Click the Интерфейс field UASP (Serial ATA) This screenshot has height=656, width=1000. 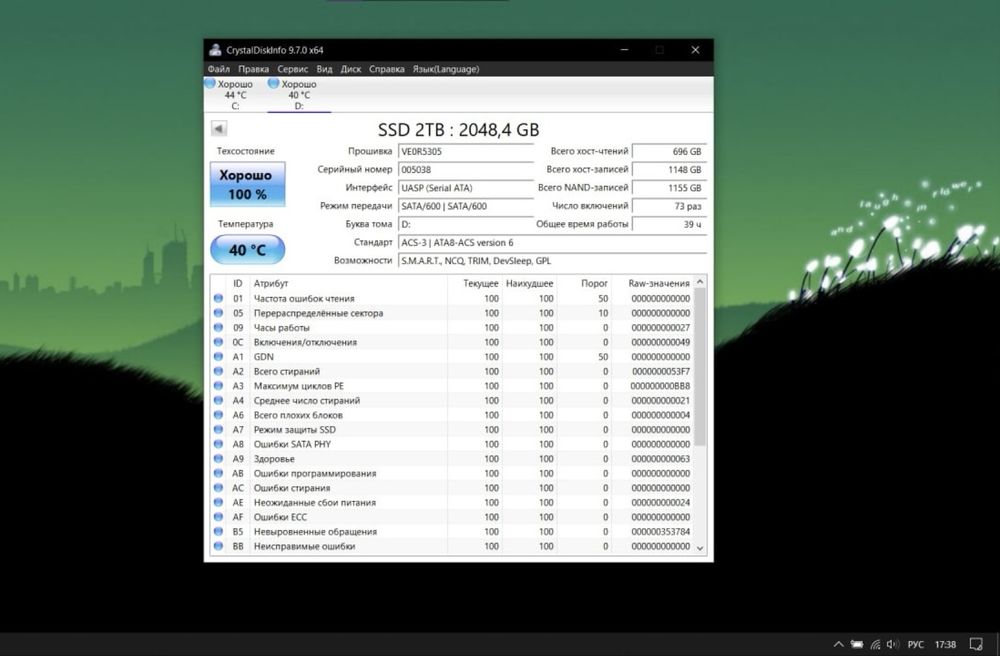(466, 188)
